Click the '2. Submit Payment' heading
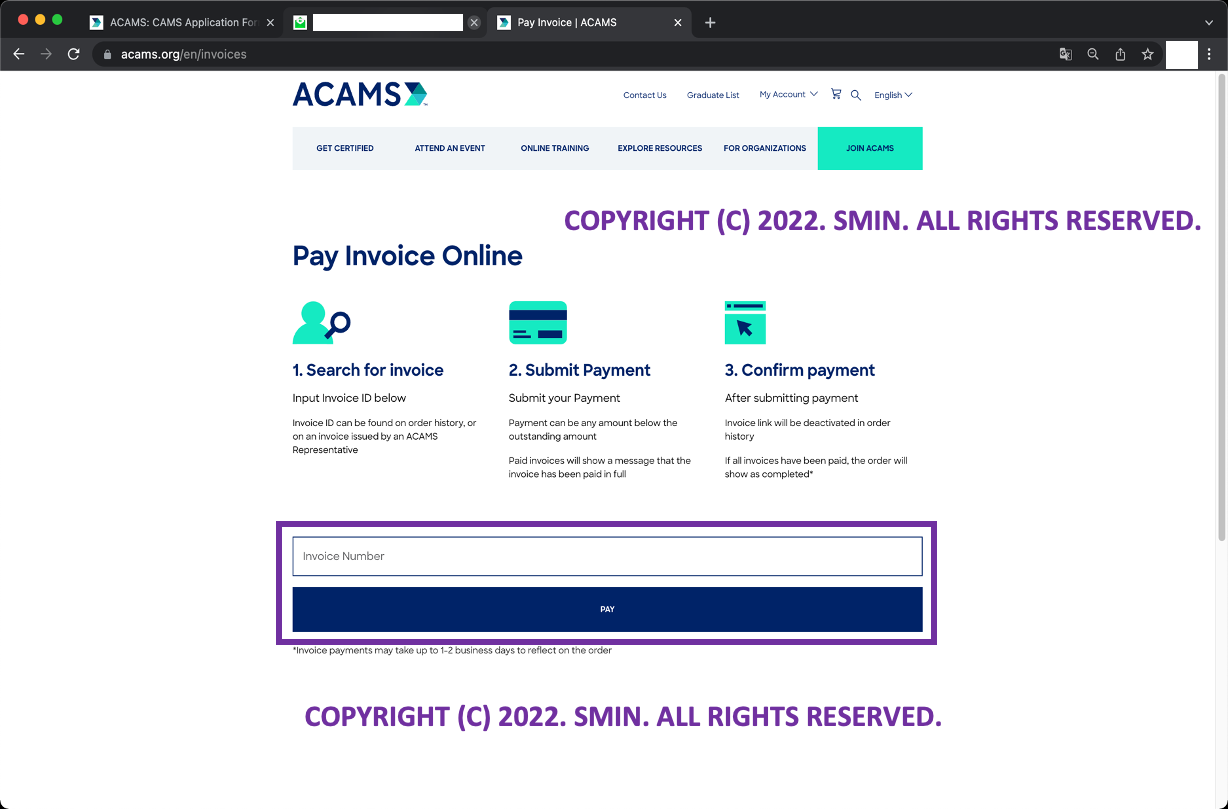 pos(580,370)
